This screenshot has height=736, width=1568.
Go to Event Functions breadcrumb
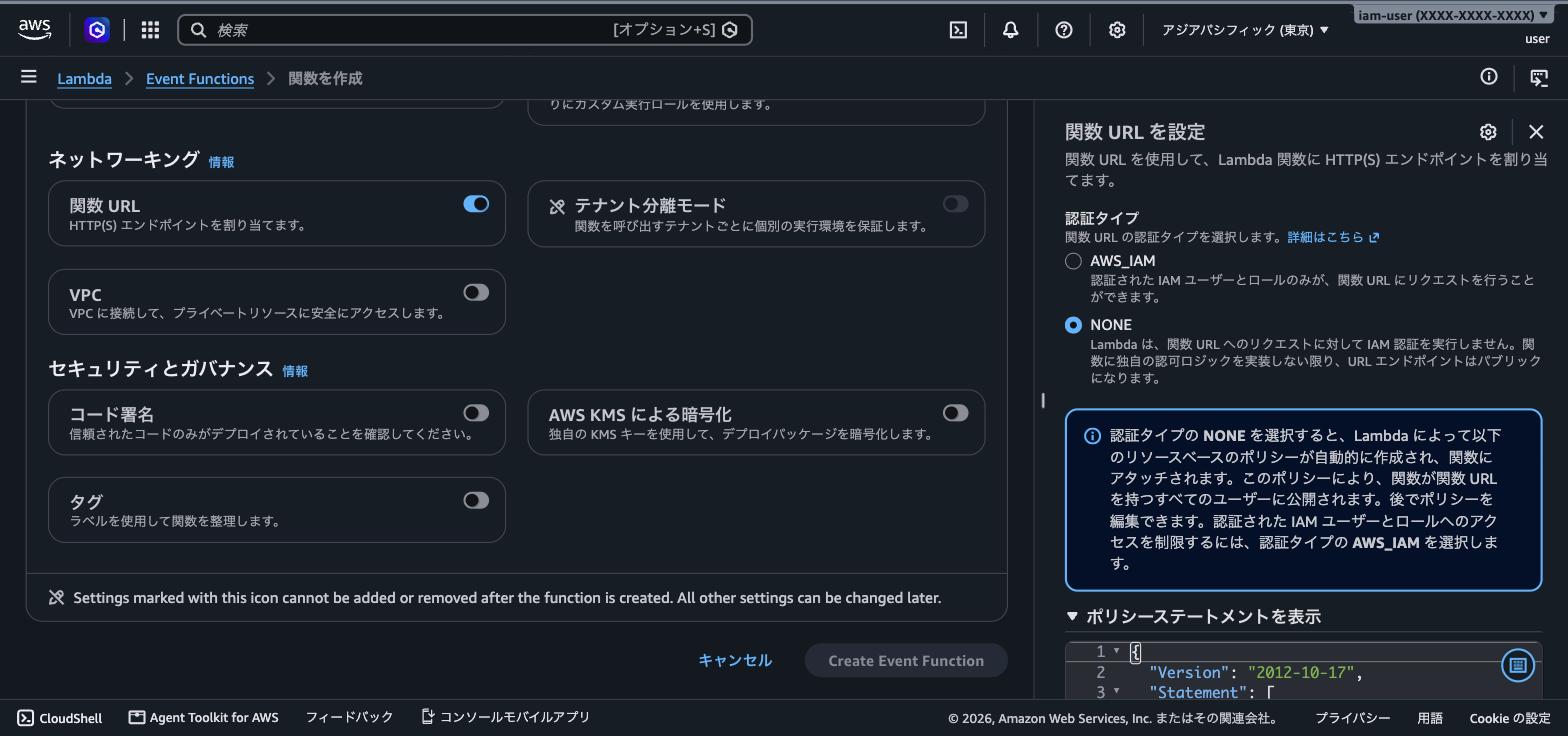click(200, 78)
